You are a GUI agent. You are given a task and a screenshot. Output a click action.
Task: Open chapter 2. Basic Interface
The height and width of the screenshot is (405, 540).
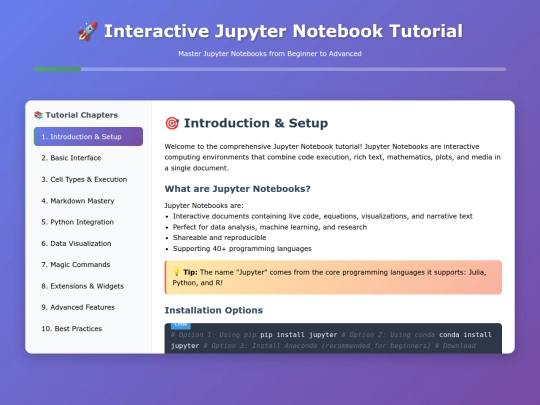click(89, 158)
